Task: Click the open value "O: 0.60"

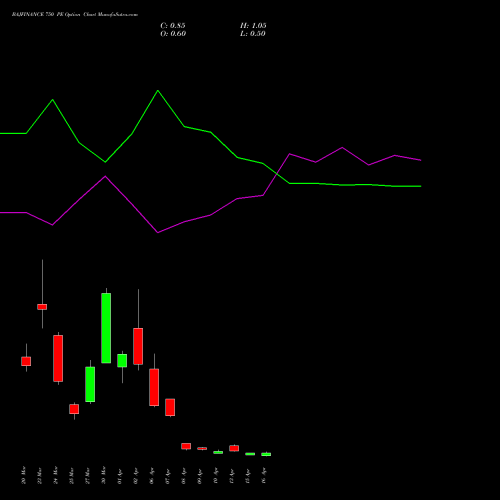Action: click(x=173, y=34)
